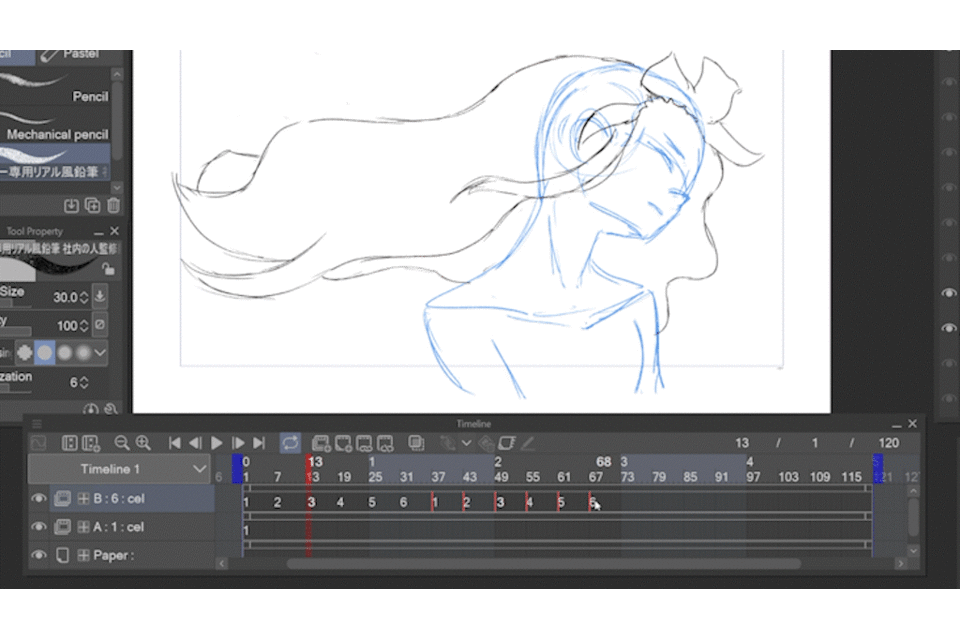Import sub tool material icon
The height and width of the screenshot is (640, 960).
[x=72, y=206]
